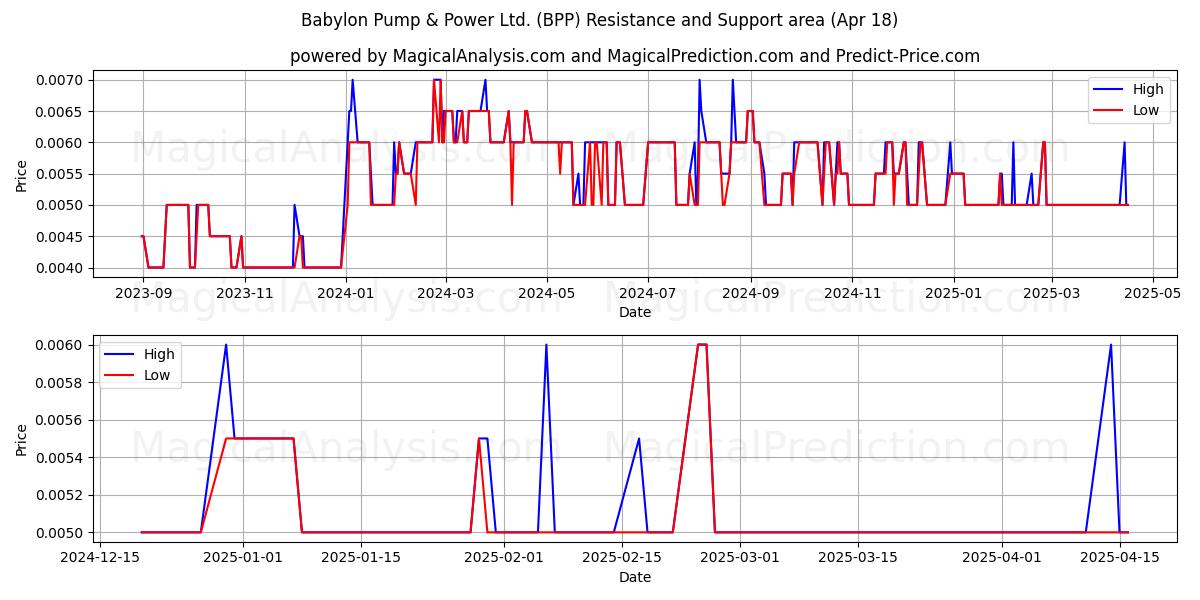This screenshot has width=1200, height=600.
Task: Click the Price axis label of top chart
Action: [x=22, y=174]
